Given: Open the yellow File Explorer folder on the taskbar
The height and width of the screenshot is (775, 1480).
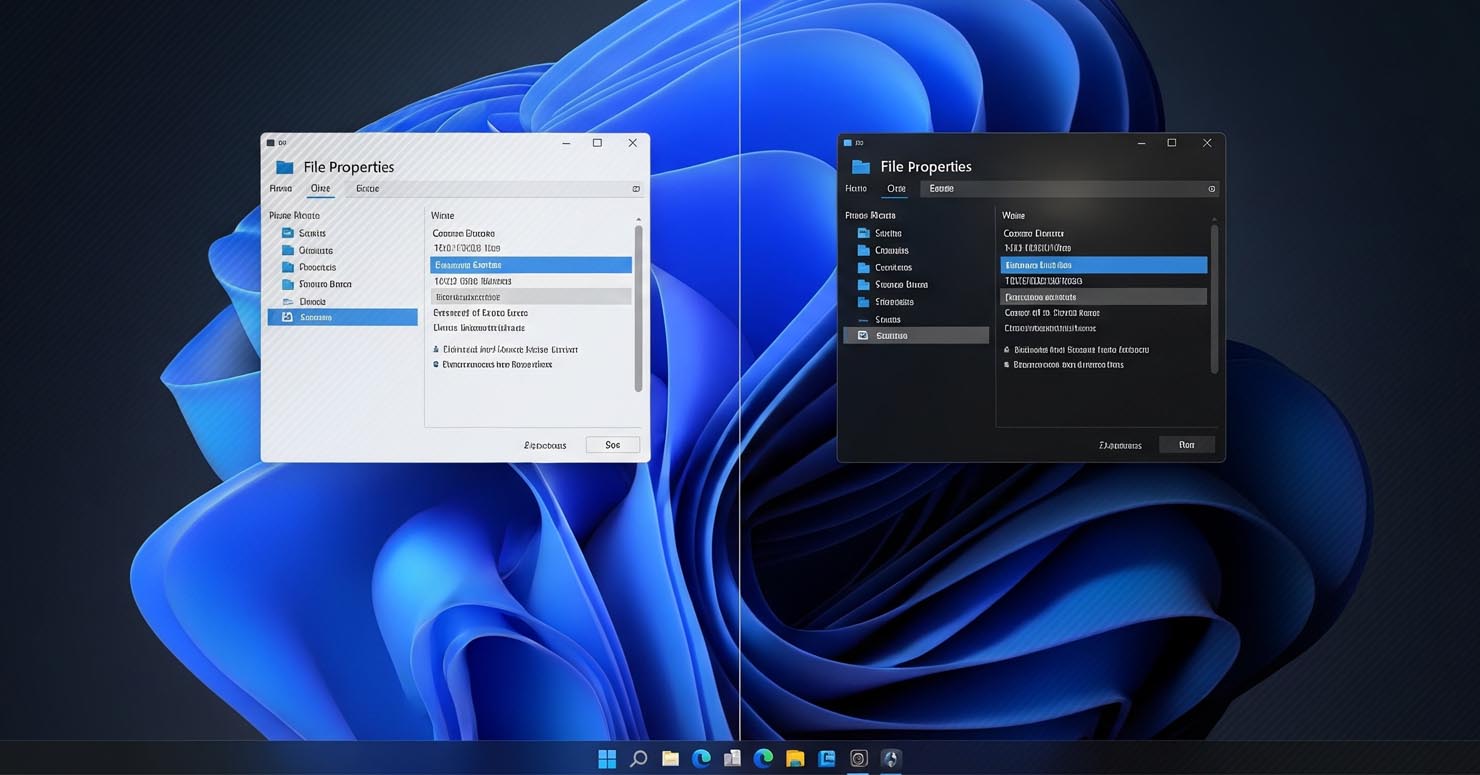Looking at the screenshot, I should click(x=795, y=758).
